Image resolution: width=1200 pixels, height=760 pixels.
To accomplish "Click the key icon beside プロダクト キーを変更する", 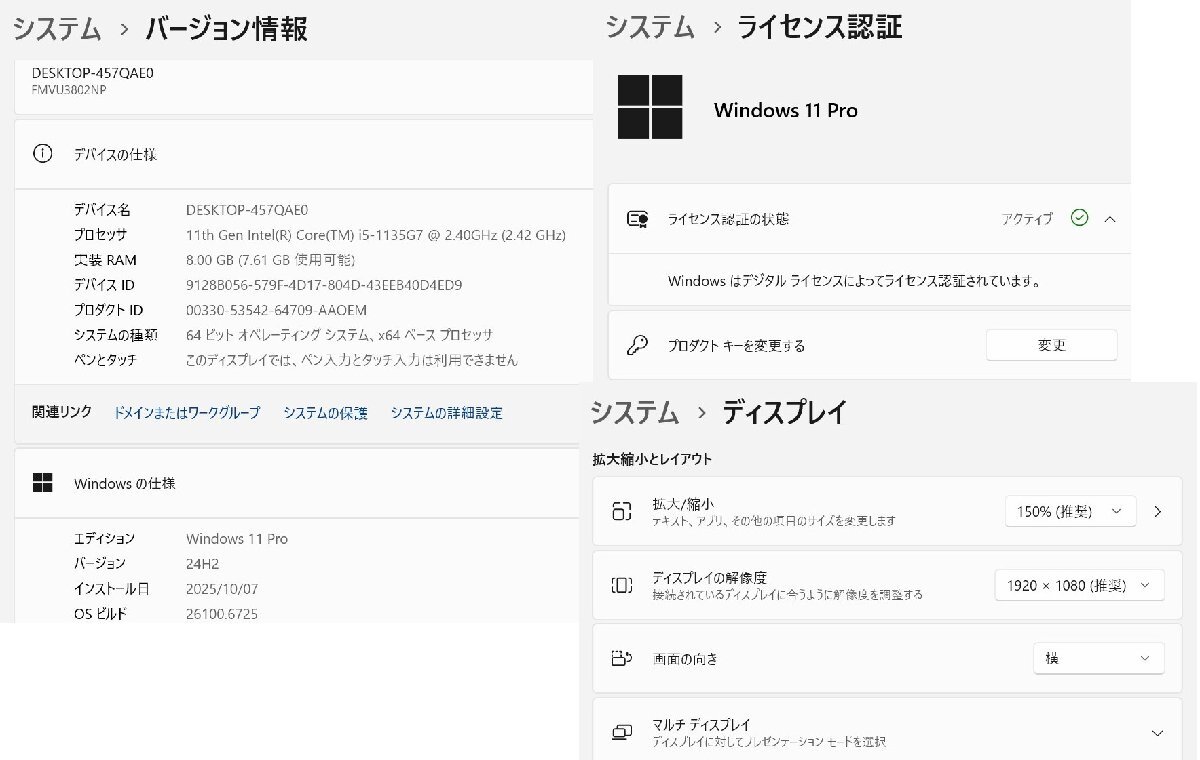I will pyautogui.click(x=637, y=345).
